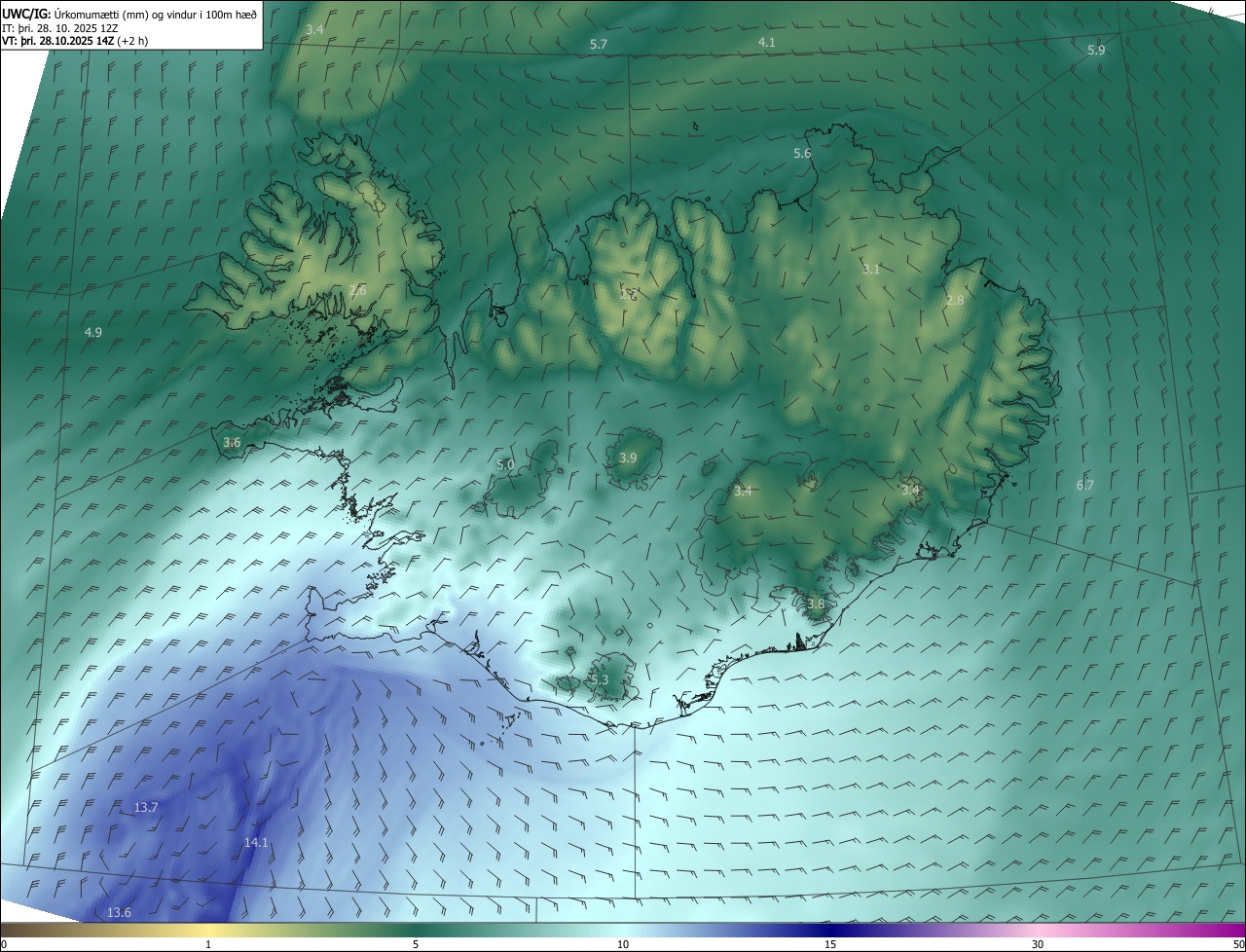Click the 5.9 value on the map

1096,51
